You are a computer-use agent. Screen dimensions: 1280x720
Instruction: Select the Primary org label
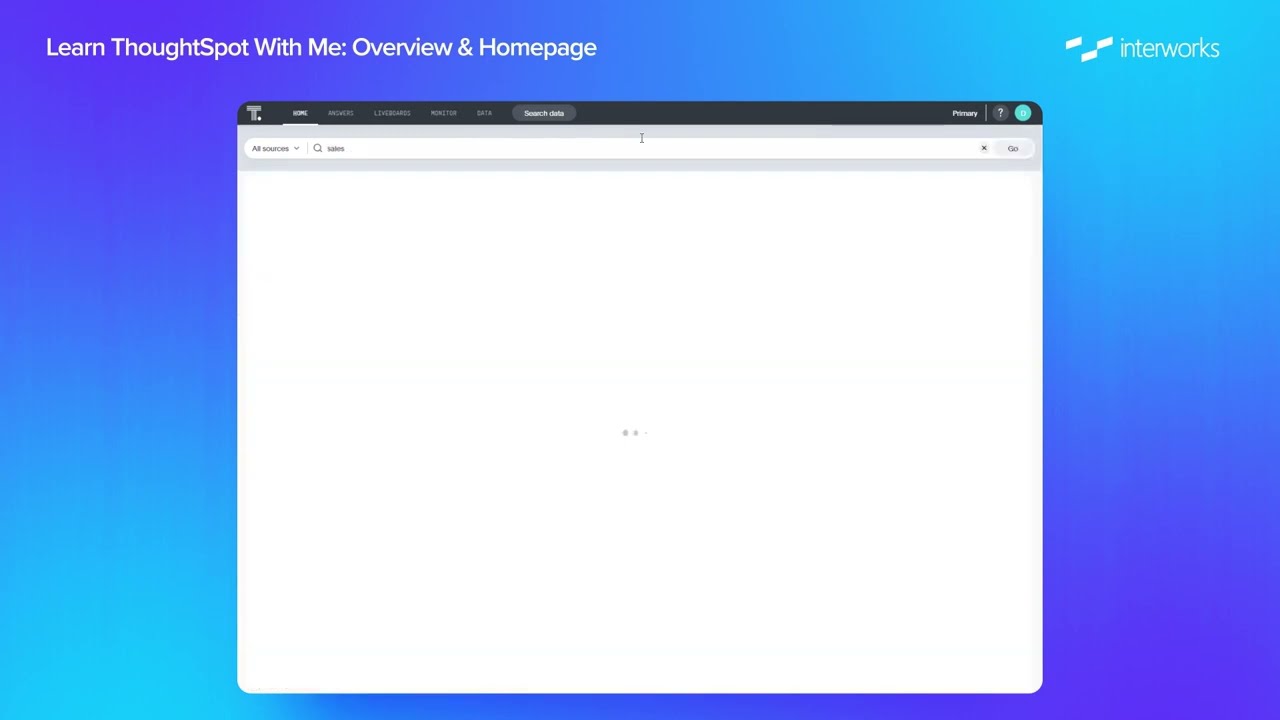tap(965, 113)
